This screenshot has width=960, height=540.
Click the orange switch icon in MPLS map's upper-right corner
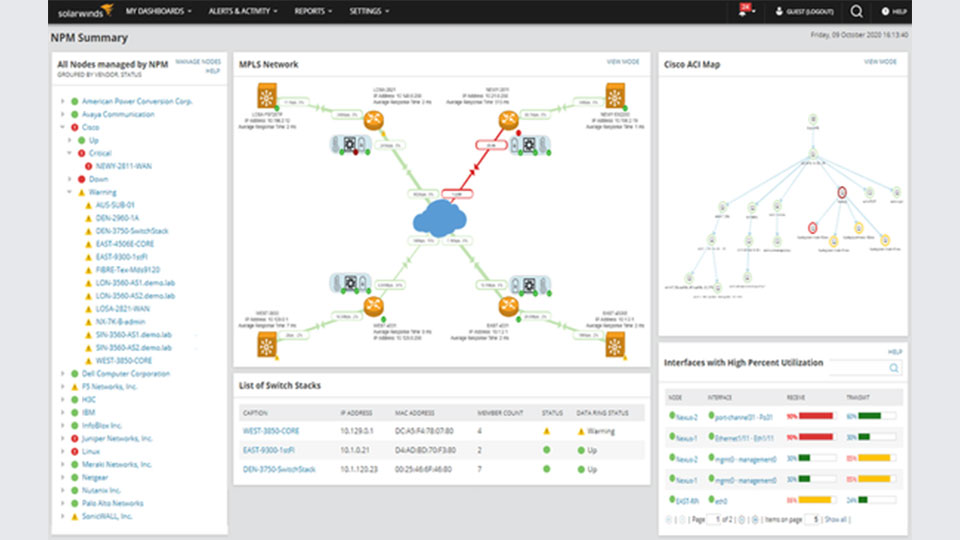(x=615, y=96)
